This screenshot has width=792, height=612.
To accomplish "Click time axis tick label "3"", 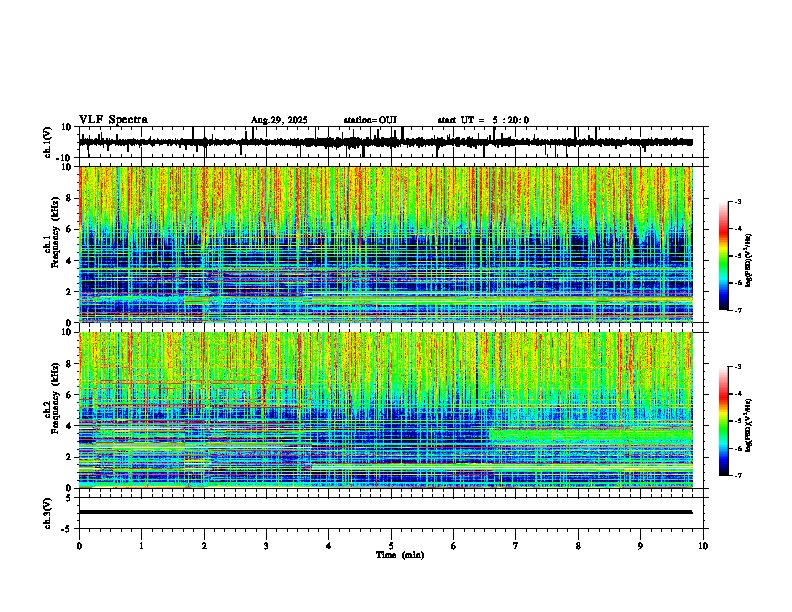I will tap(266, 546).
